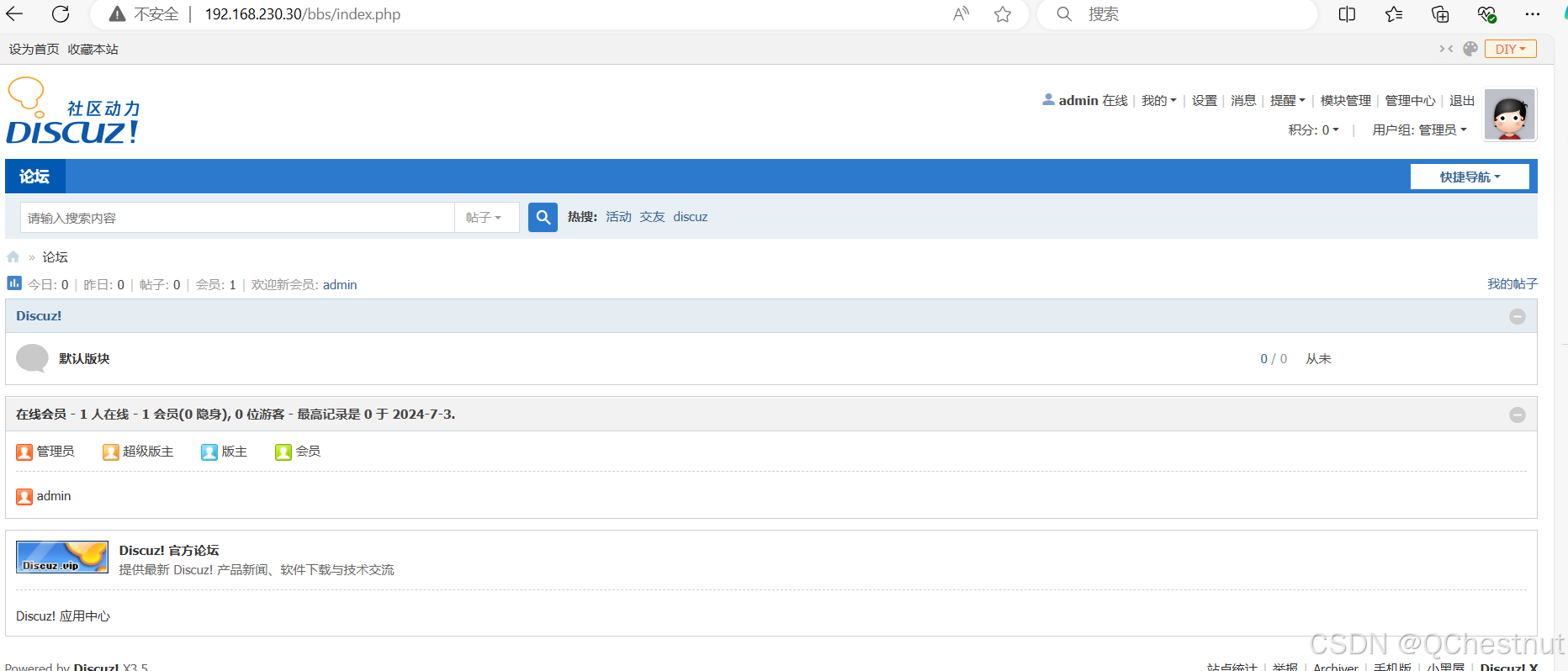Viewport: 1568px width, 671px height.
Task: Go to home via breadcrumb house icon
Action: (13, 256)
